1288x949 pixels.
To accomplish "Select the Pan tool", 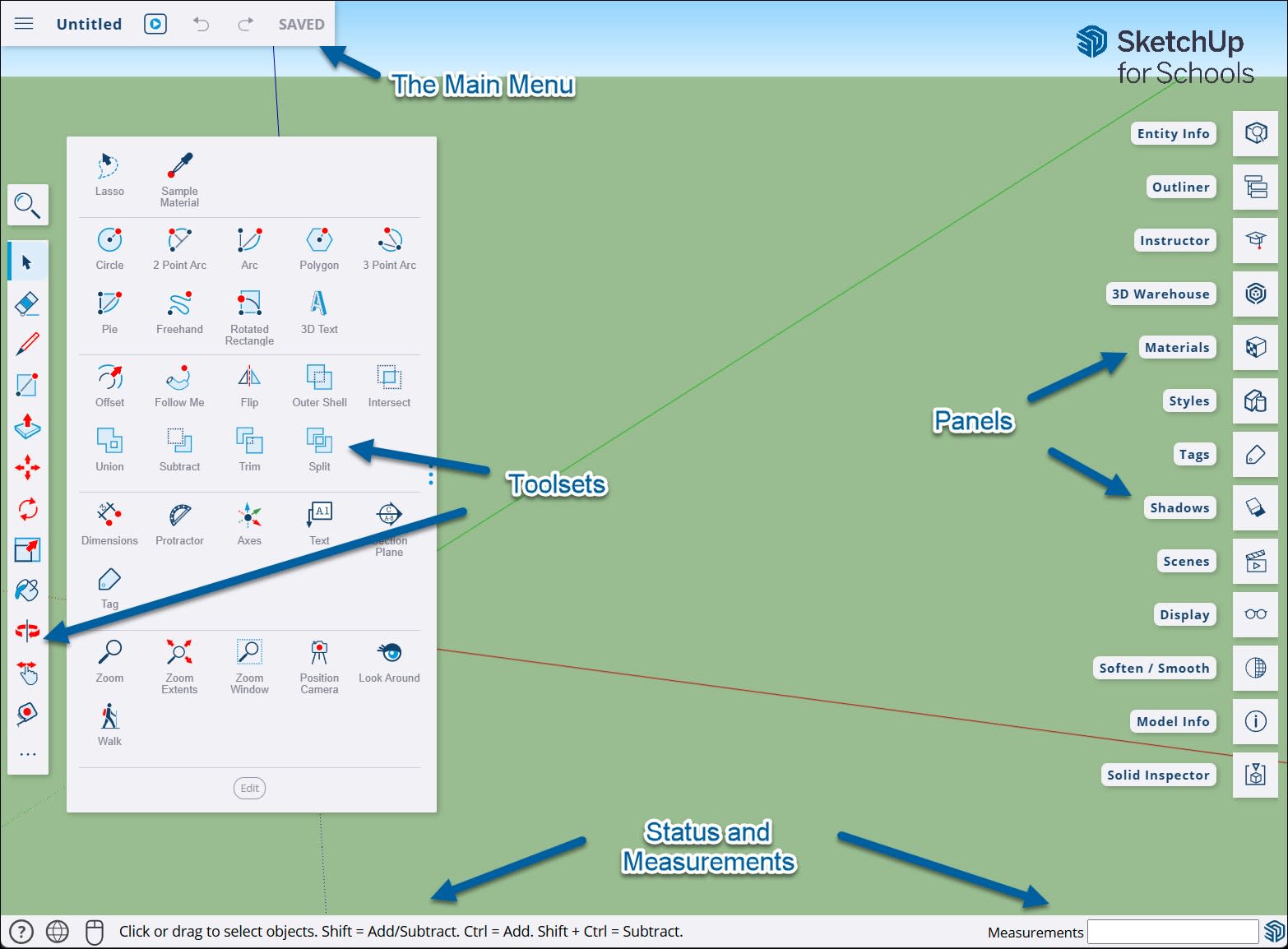I will click(27, 674).
